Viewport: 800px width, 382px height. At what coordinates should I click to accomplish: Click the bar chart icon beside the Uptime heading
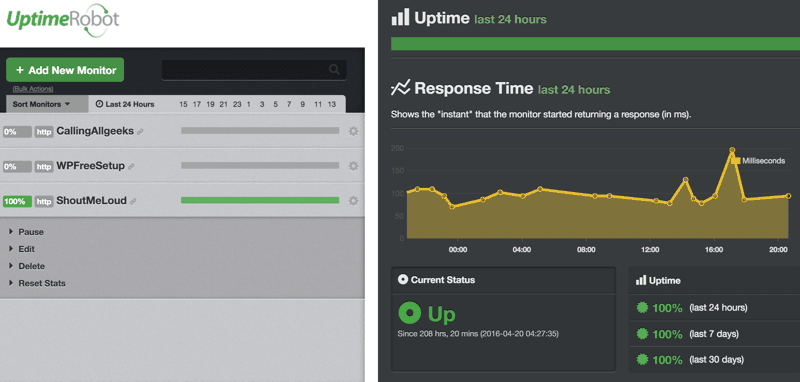tap(400, 18)
